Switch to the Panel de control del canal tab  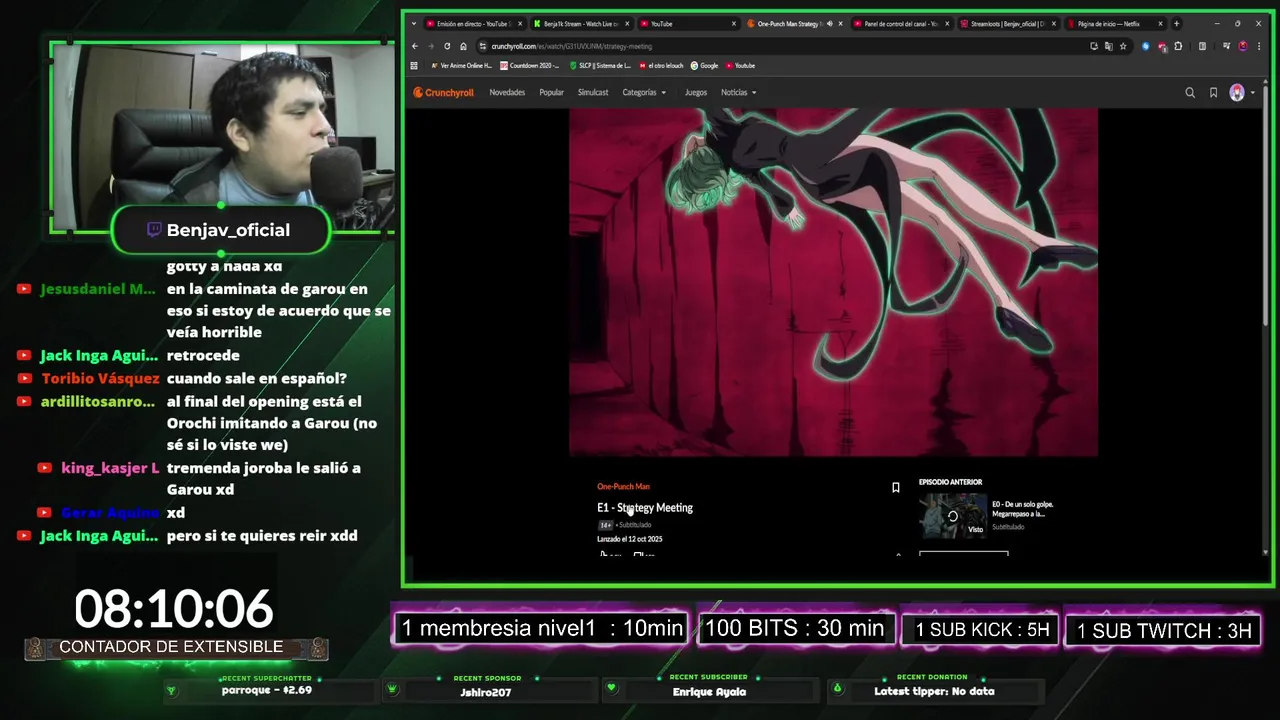tap(901, 24)
